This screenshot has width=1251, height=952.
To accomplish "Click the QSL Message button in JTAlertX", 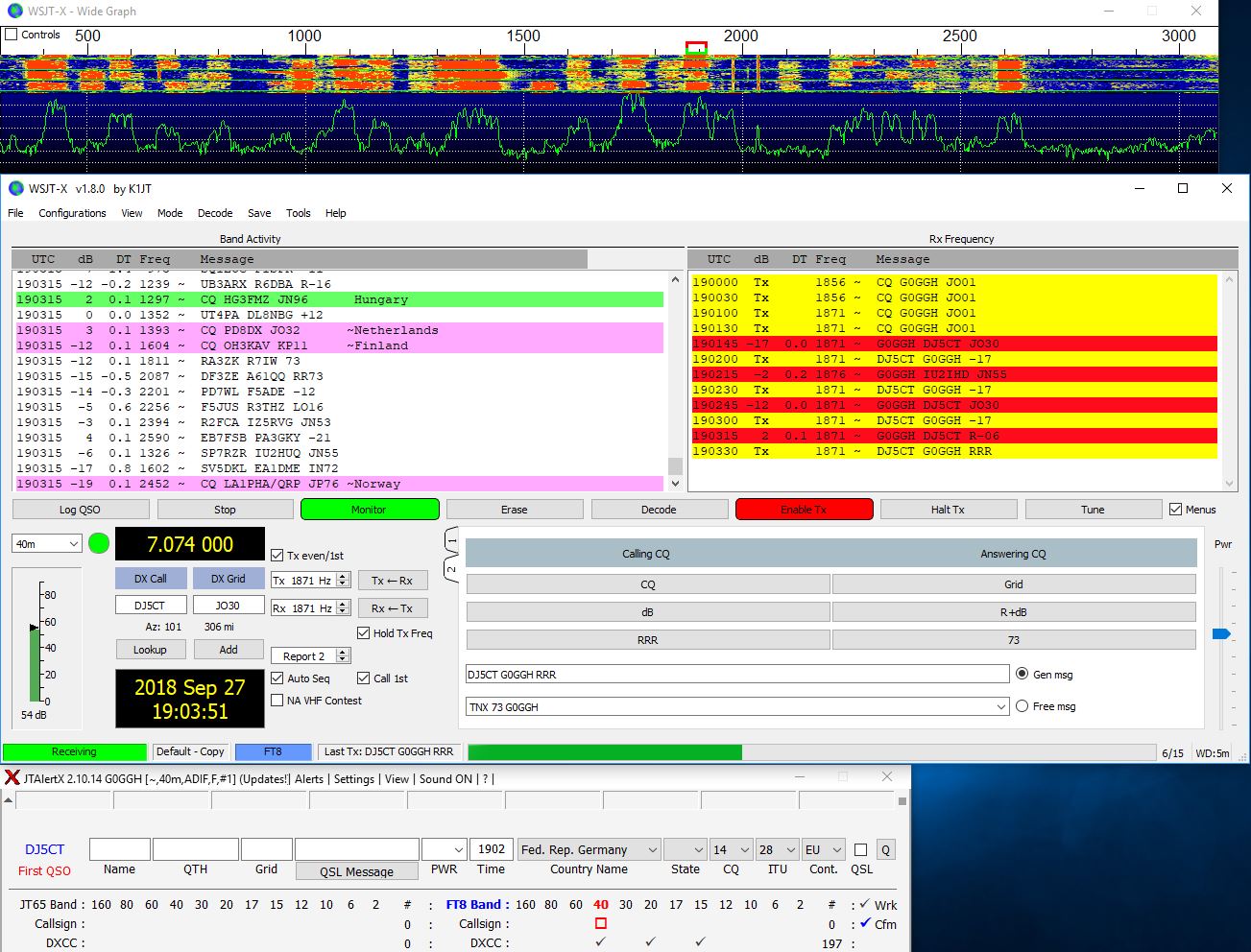I will click(356, 871).
